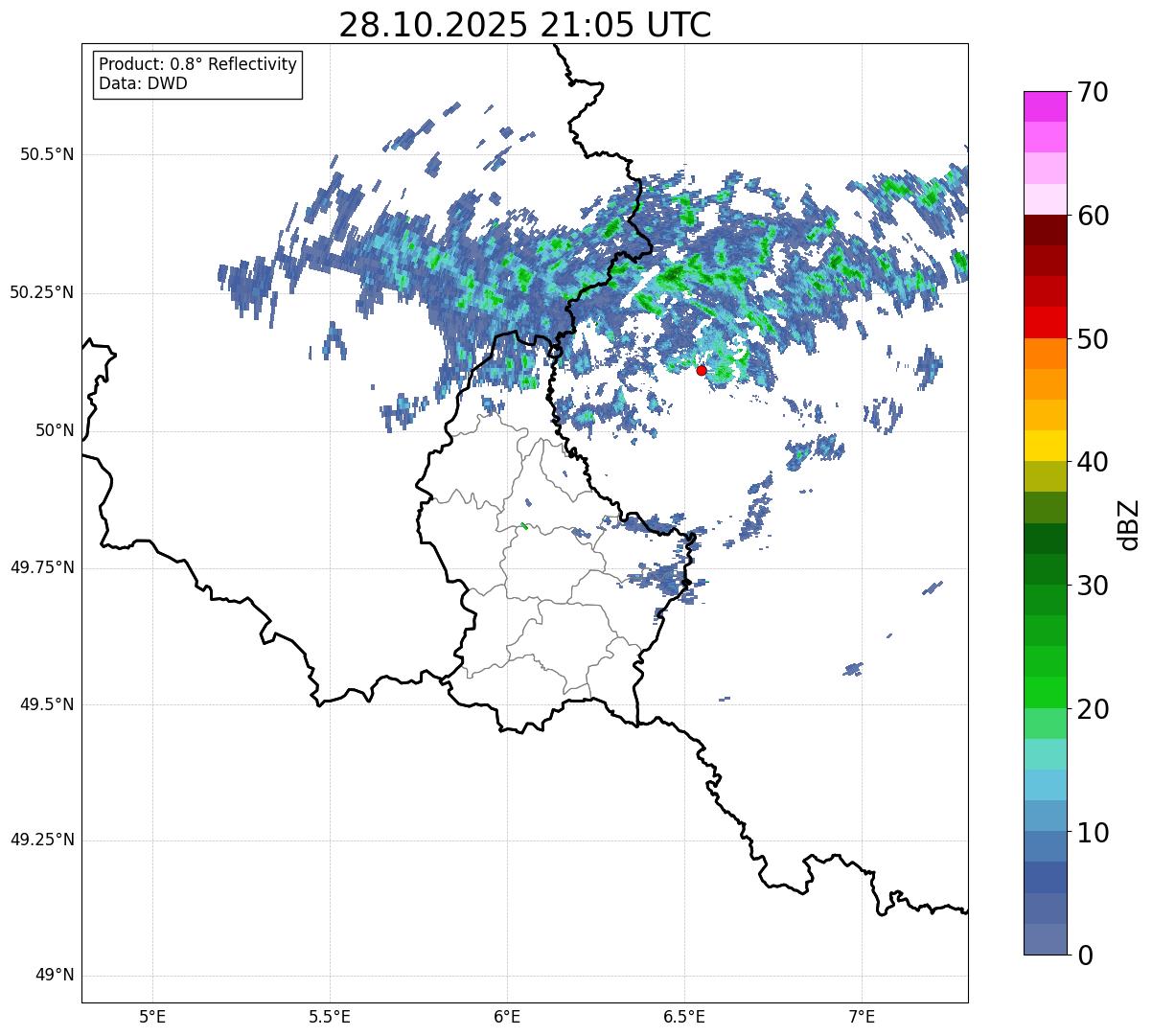Click the 49.75°N latitude label
This screenshot has height=1036, width=1152.
(x=42, y=567)
